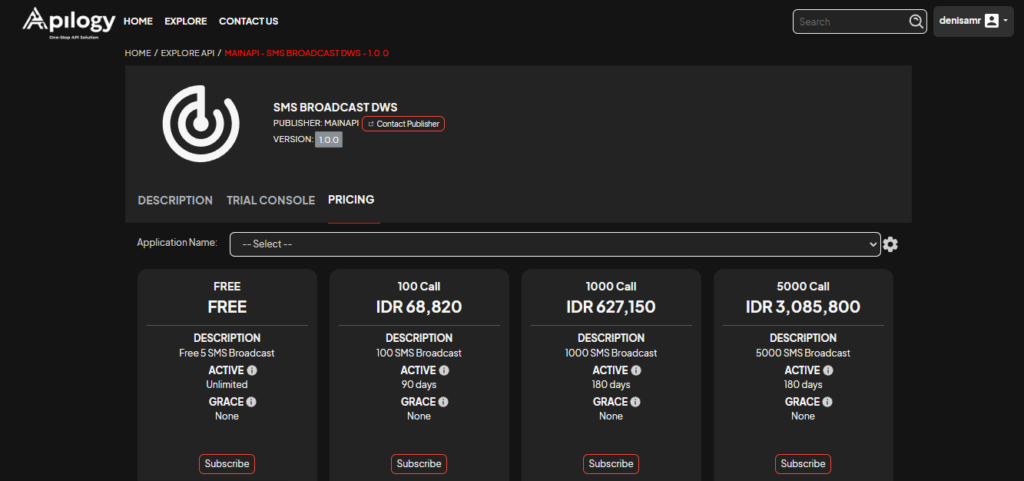
Task: Subscribe to the FREE plan
Action: click(227, 464)
